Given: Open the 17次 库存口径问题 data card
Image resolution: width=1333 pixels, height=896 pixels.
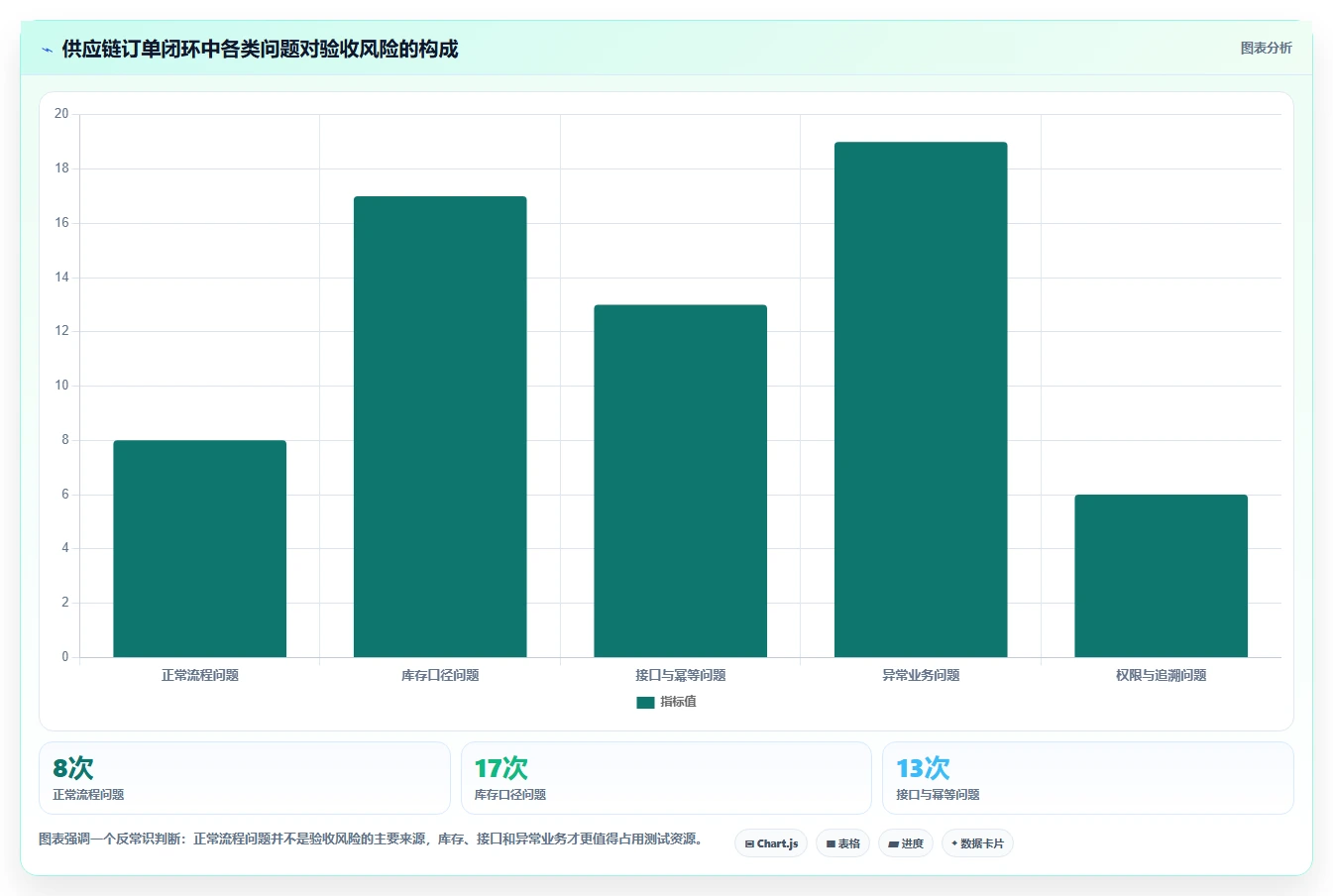Looking at the screenshot, I should tap(666, 778).
